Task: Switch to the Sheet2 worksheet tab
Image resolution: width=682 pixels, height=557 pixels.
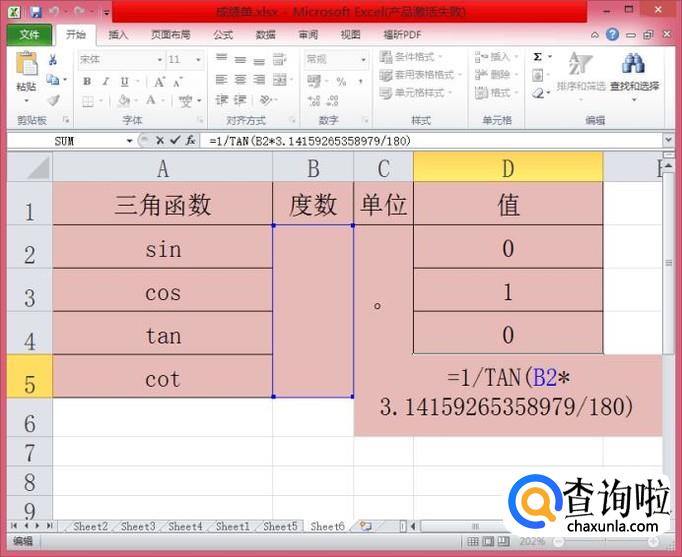Action: pyautogui.click(x=90, y=526)
